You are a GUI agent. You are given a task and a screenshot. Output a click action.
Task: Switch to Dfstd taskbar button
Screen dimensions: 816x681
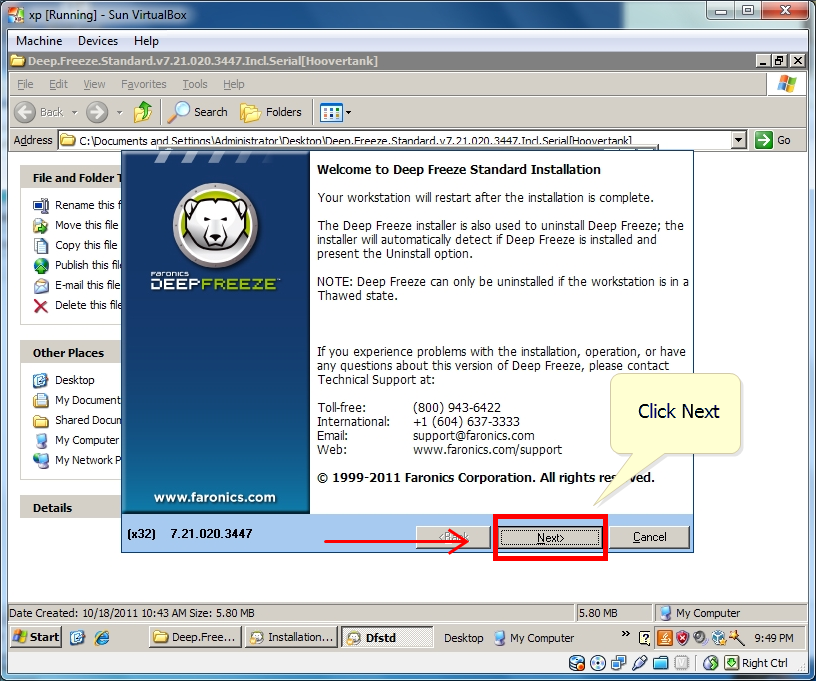pos(387,637)
